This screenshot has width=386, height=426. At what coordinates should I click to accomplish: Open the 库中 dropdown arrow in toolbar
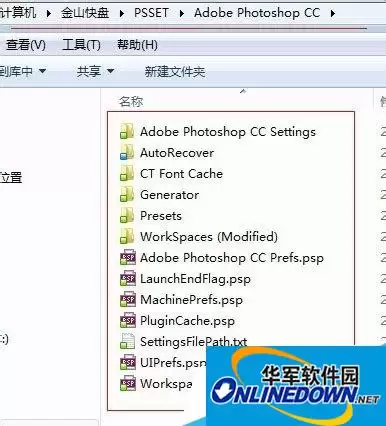point(42,71)
